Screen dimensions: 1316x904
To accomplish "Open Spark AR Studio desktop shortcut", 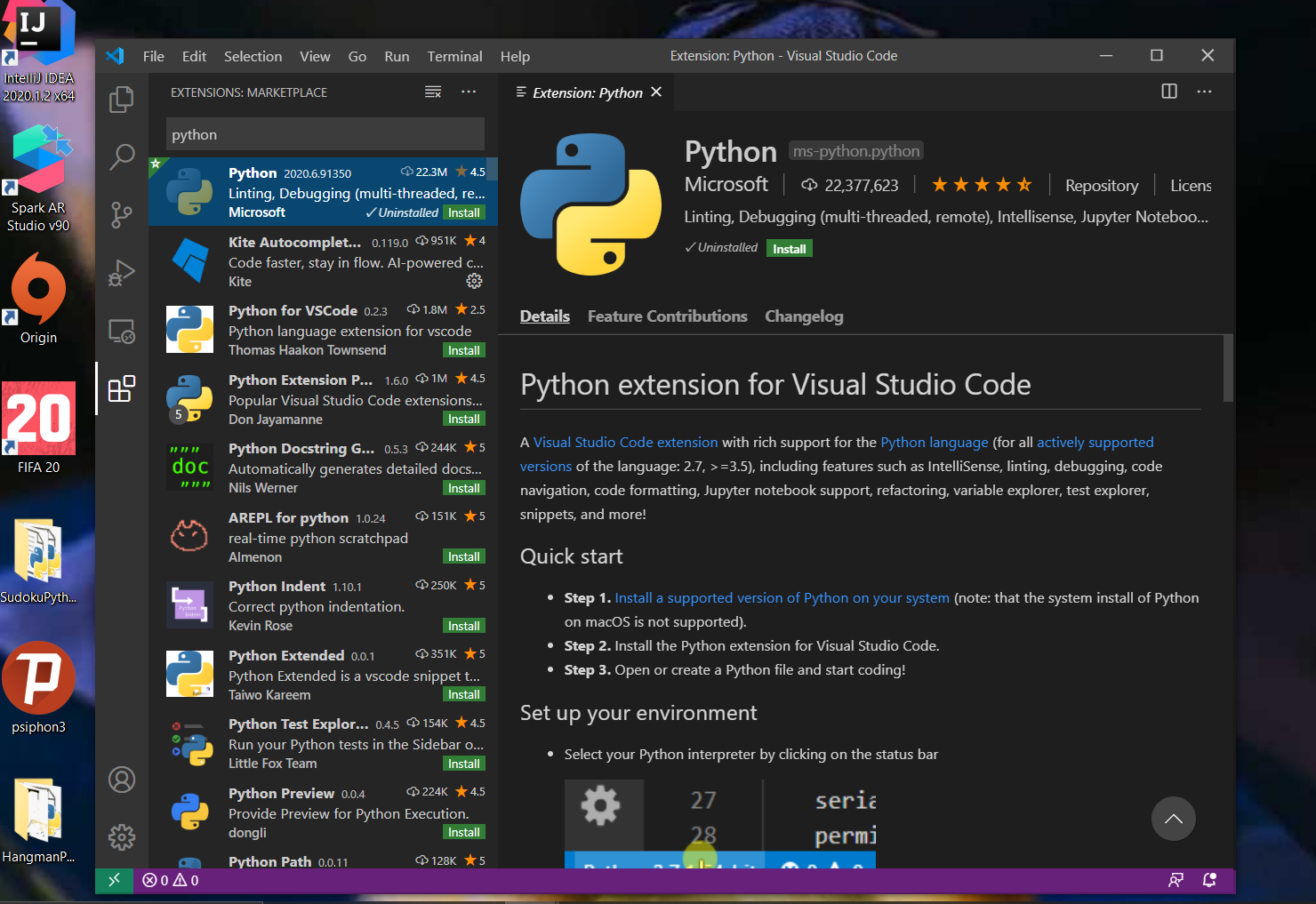I will 38,177.
